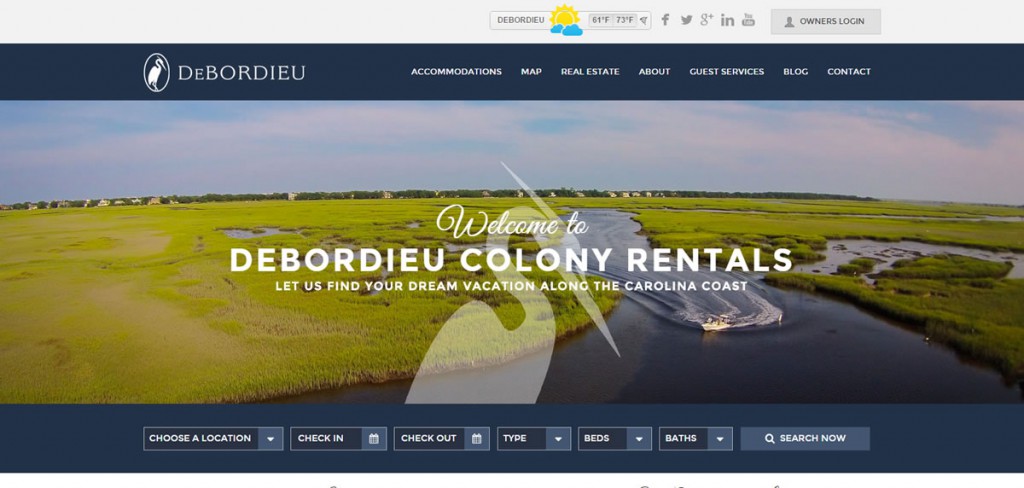
Task: Click the Check Out calendar icon
Action: click(x=477, y=438)
